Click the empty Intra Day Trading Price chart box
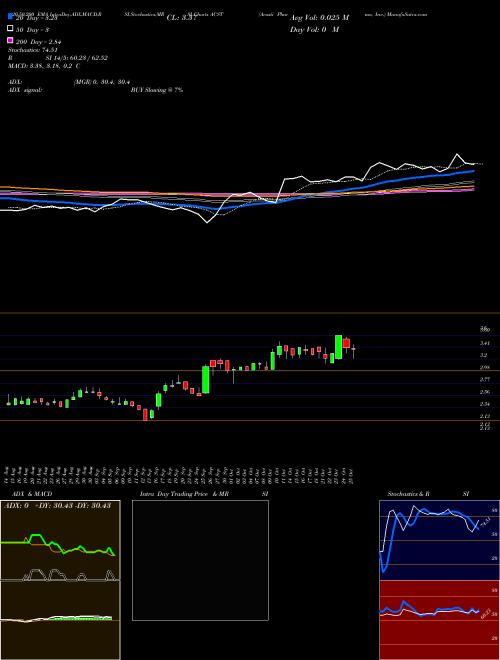 (x=200, y=560)
